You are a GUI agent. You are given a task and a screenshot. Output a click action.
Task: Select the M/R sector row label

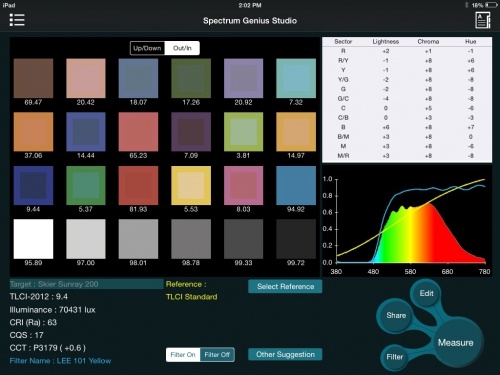343,156
